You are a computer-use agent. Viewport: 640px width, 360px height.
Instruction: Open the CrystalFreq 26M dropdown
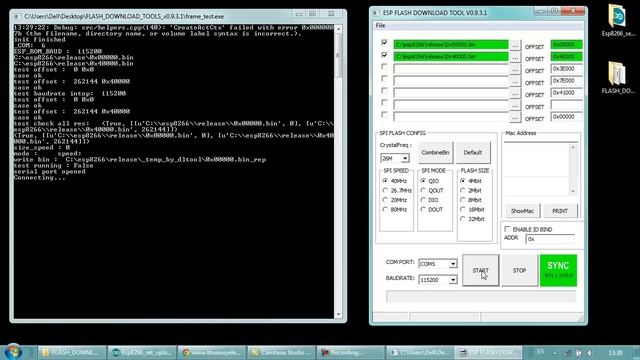pyautogui.click(x=405, y=158)
